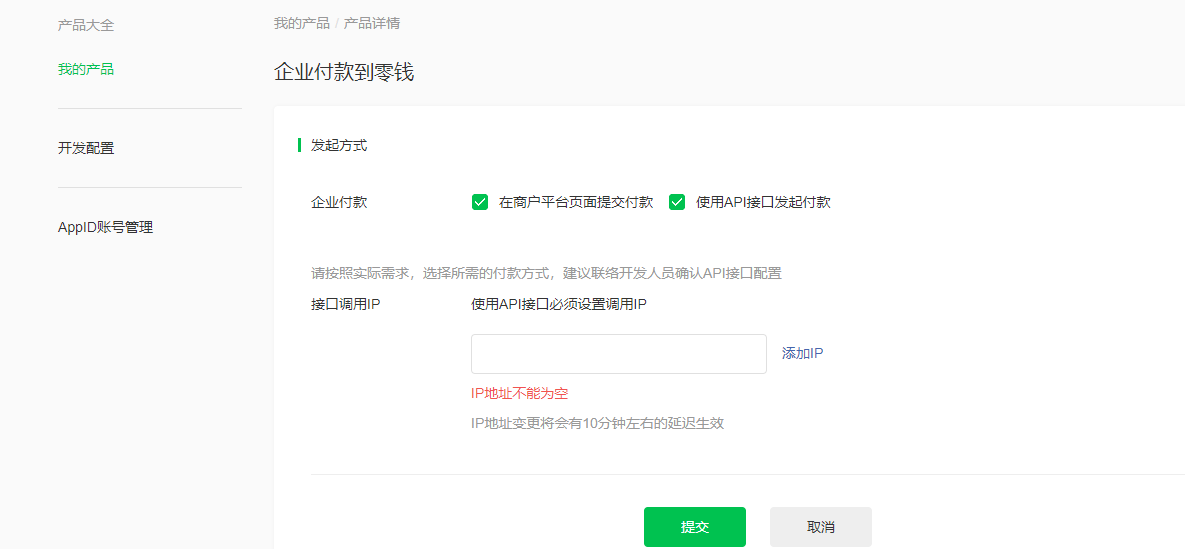The image size is (1185, 549).
Task: Click the 添加IP link
Action: (803, 353)
